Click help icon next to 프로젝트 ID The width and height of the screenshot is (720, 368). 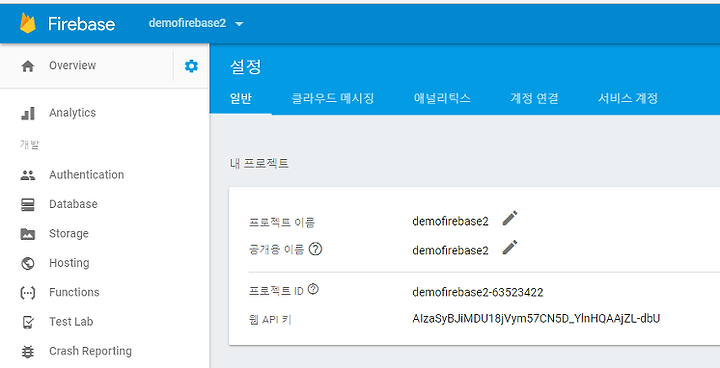point(314,289)
